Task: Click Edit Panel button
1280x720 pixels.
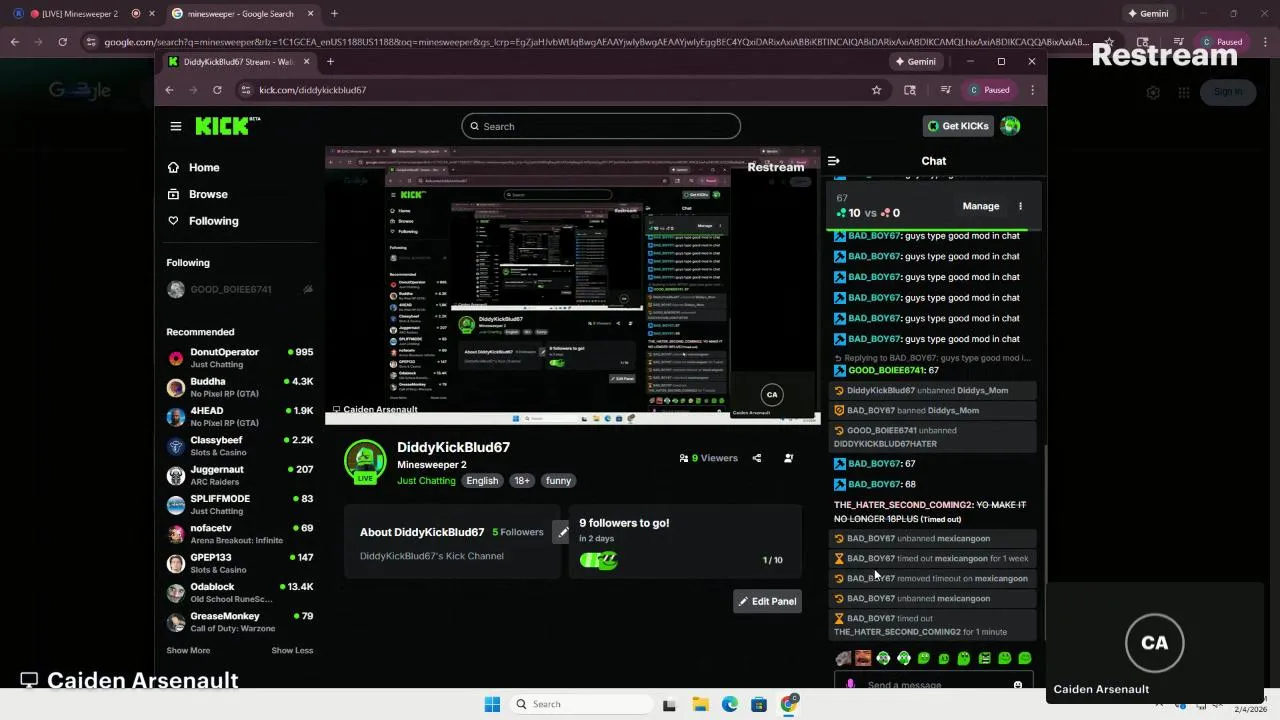Action: [x=767, y=601]
